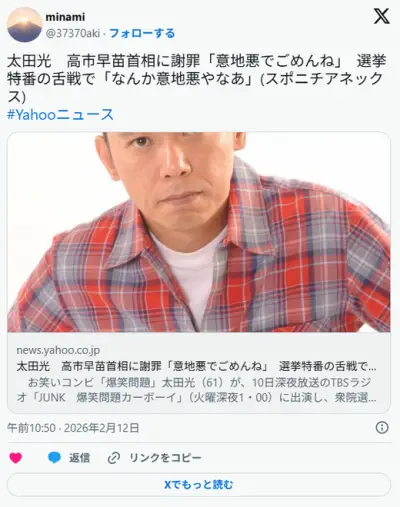Open the tweet info circle icon

[382, 427]
